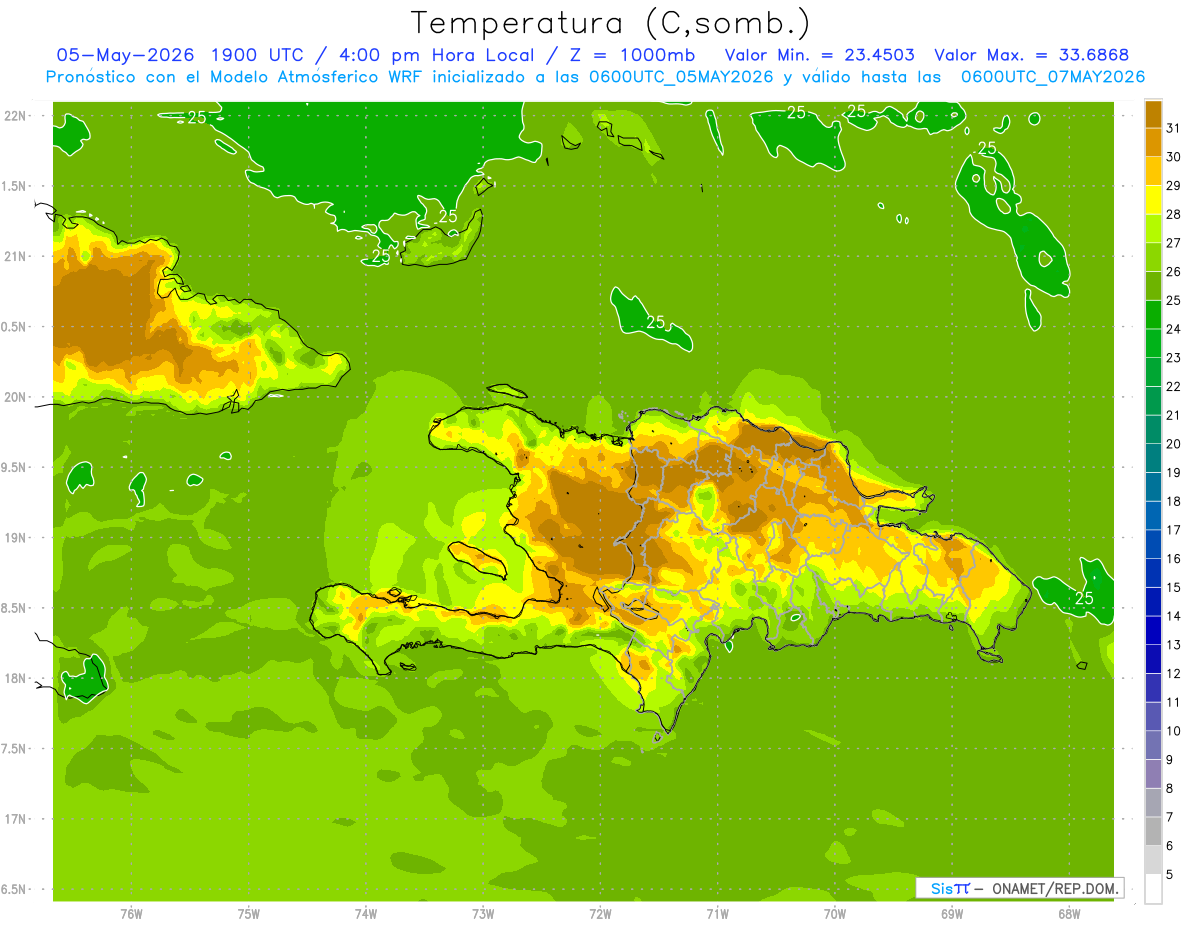Click the 72W longitude axis label
The image size is (1200, 927).
600,914
